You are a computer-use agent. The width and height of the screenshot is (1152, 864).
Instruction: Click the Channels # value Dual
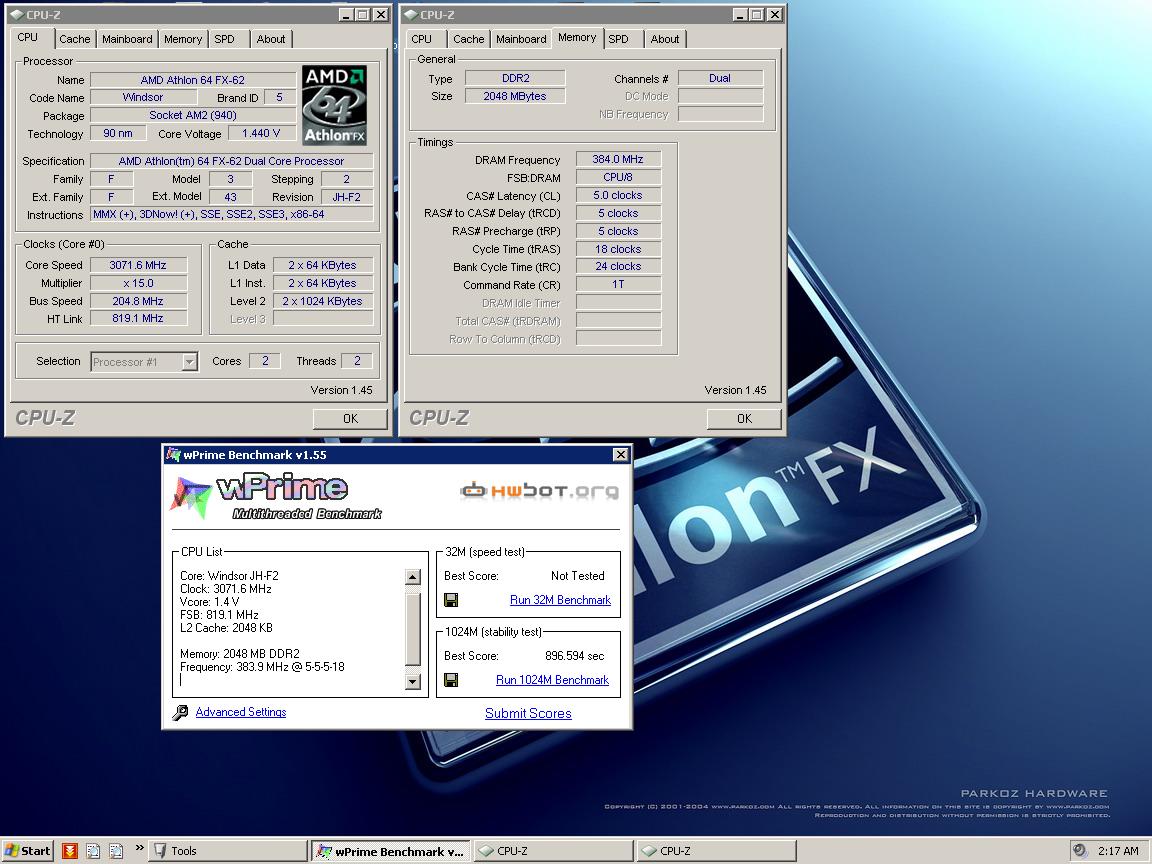(x=720, y=79)
